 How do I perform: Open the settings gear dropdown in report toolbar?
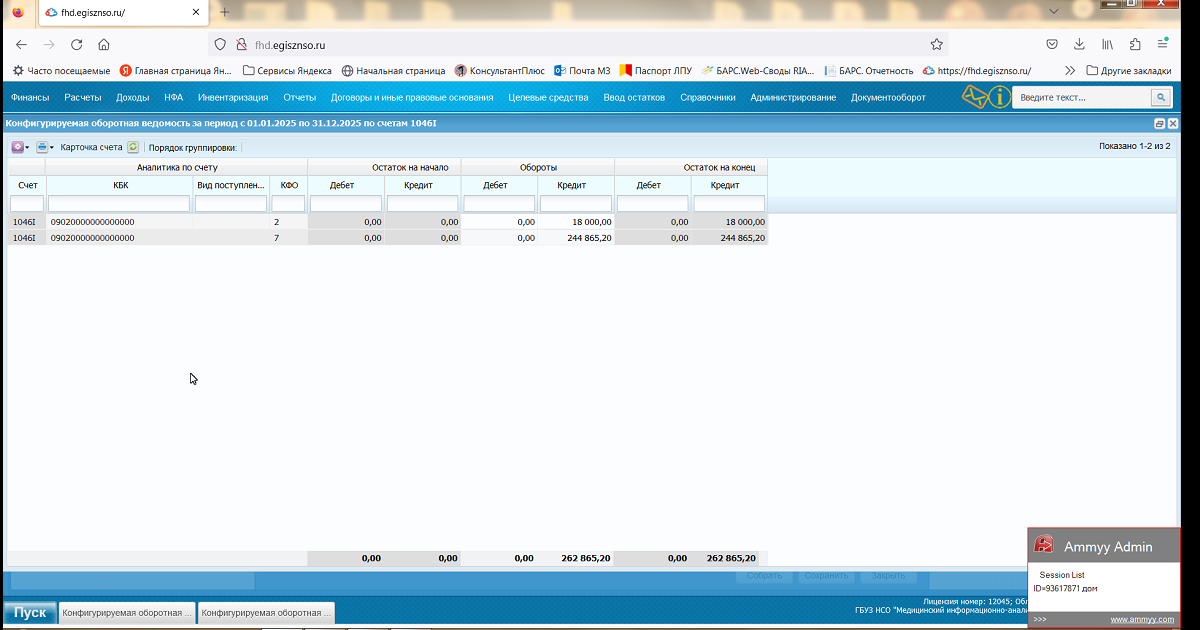(x=20, y=147)
